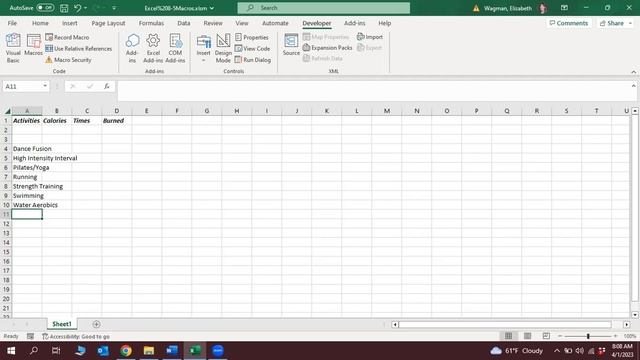Viewport: 640px width, 360px height.
Task: Open Macro Security settings
Action: (68, 60)
